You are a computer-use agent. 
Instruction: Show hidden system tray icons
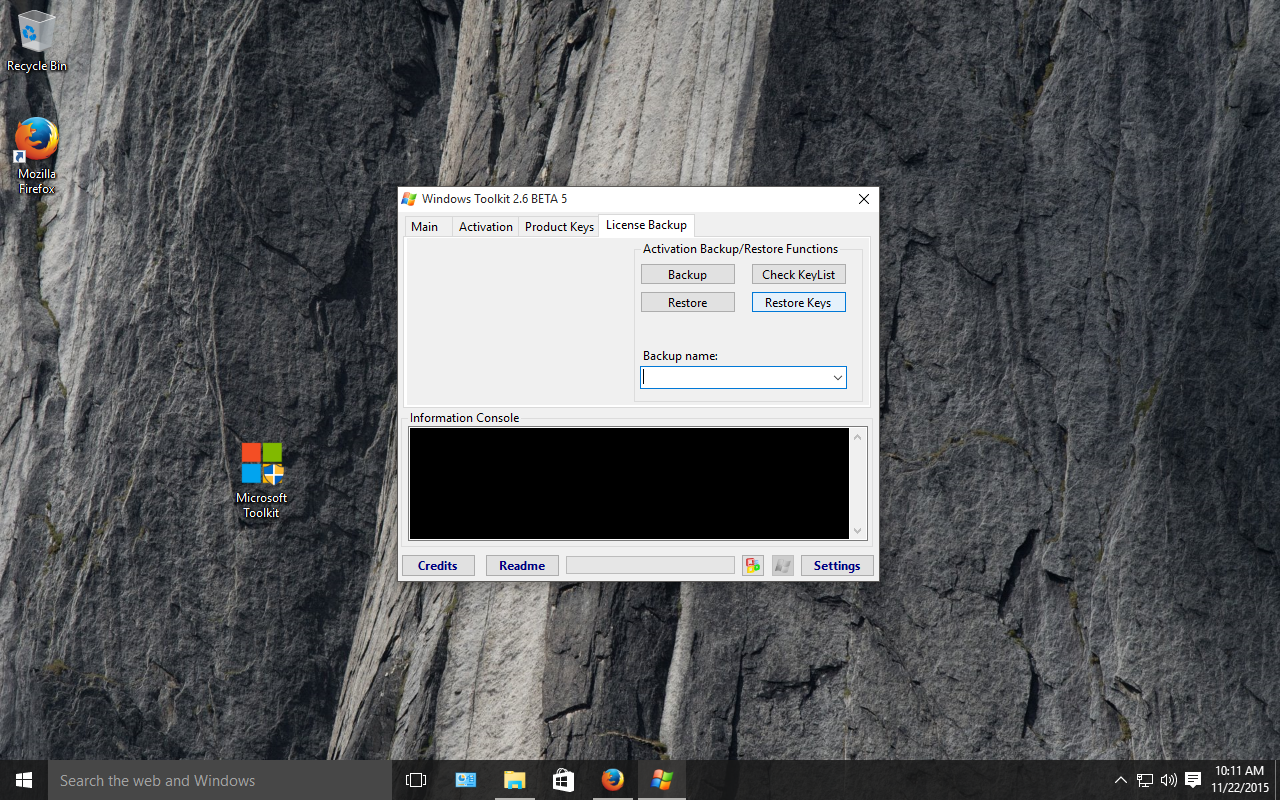(1120, 780)
